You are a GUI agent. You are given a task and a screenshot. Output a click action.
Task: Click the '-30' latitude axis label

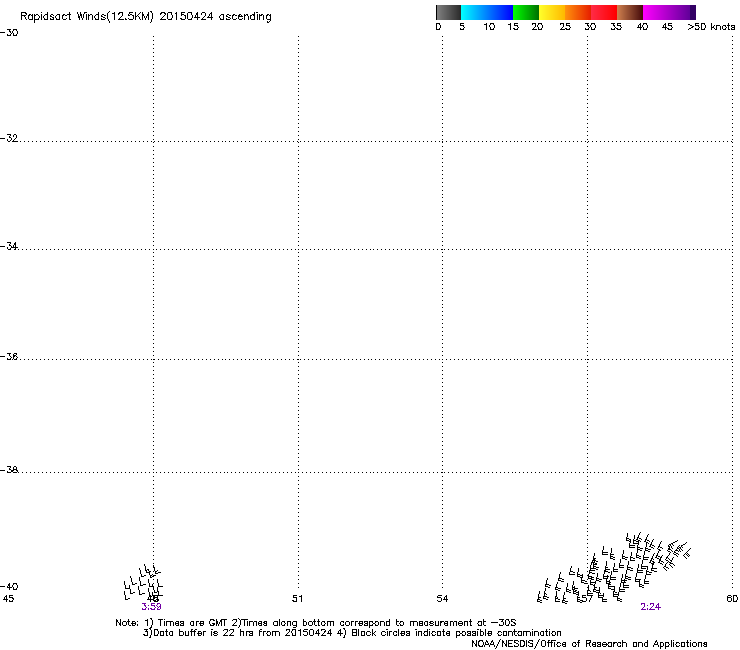point(9,33)
